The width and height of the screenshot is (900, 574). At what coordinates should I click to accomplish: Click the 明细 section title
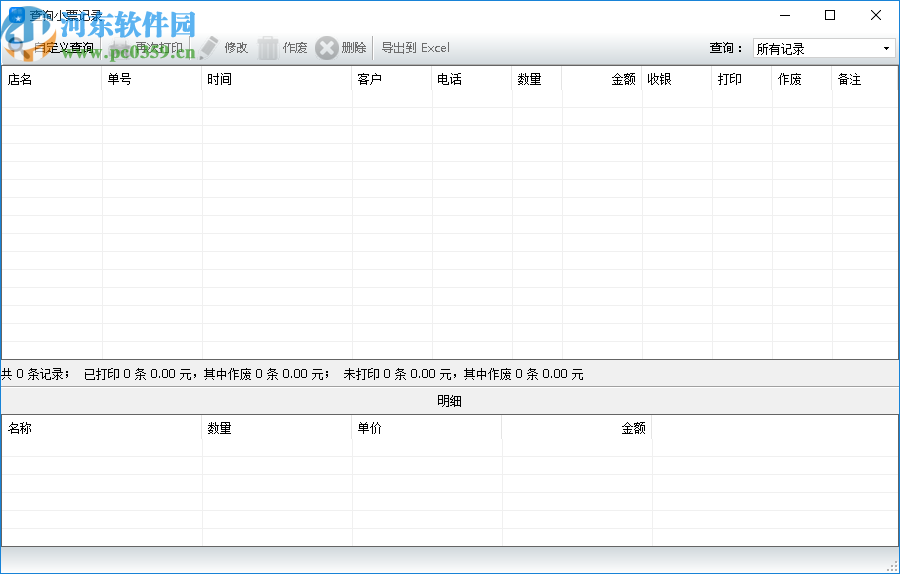(449, 401)
